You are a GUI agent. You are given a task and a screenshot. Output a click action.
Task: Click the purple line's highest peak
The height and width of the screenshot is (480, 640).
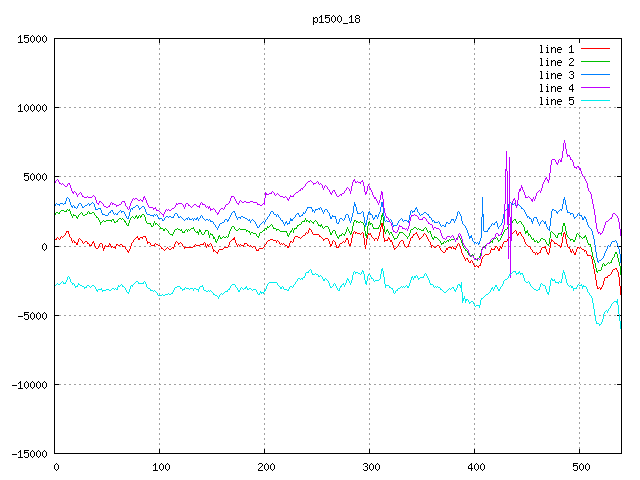pos(564,142)
